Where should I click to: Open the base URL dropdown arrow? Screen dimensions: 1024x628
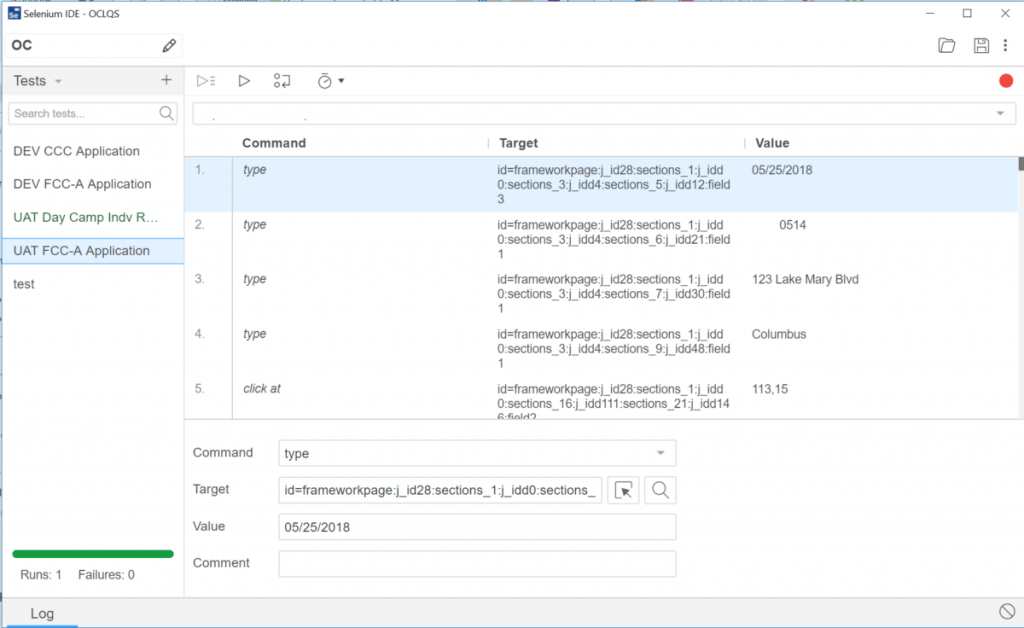1000,114
